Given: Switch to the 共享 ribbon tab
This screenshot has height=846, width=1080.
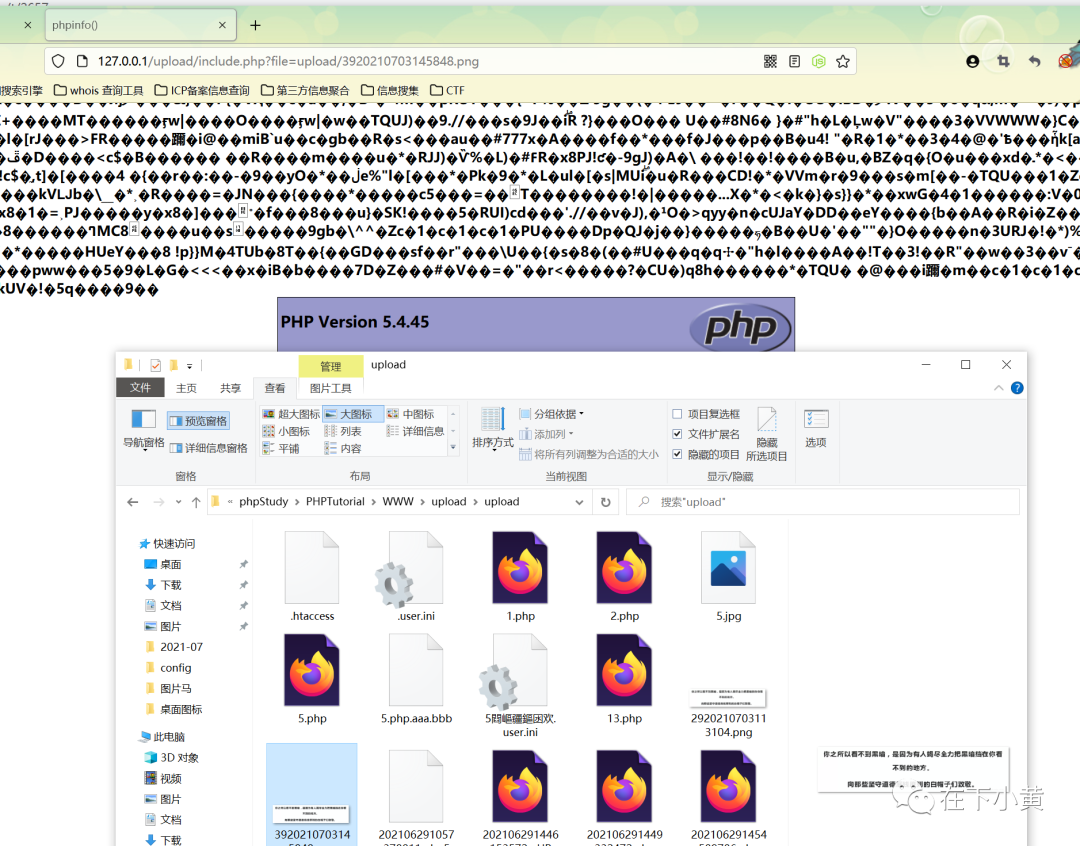Looking at the screenshot, I should [x=230, y=388].
